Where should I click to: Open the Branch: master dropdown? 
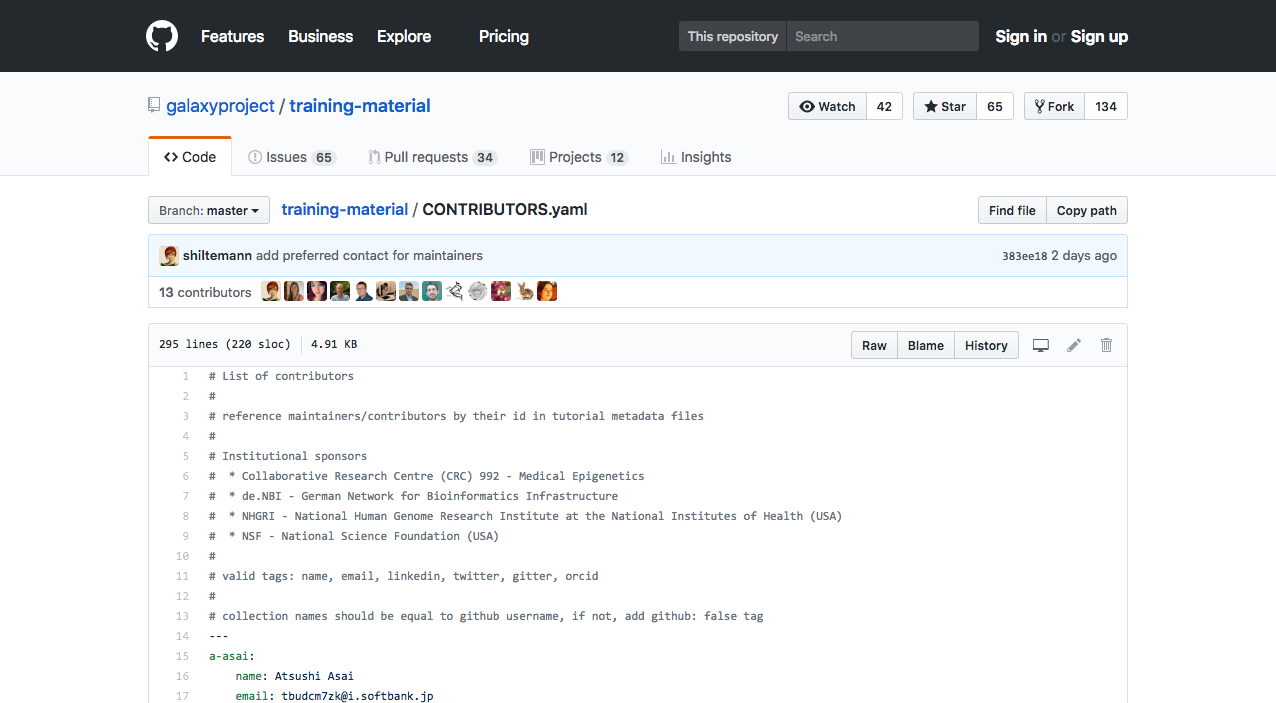209,210
